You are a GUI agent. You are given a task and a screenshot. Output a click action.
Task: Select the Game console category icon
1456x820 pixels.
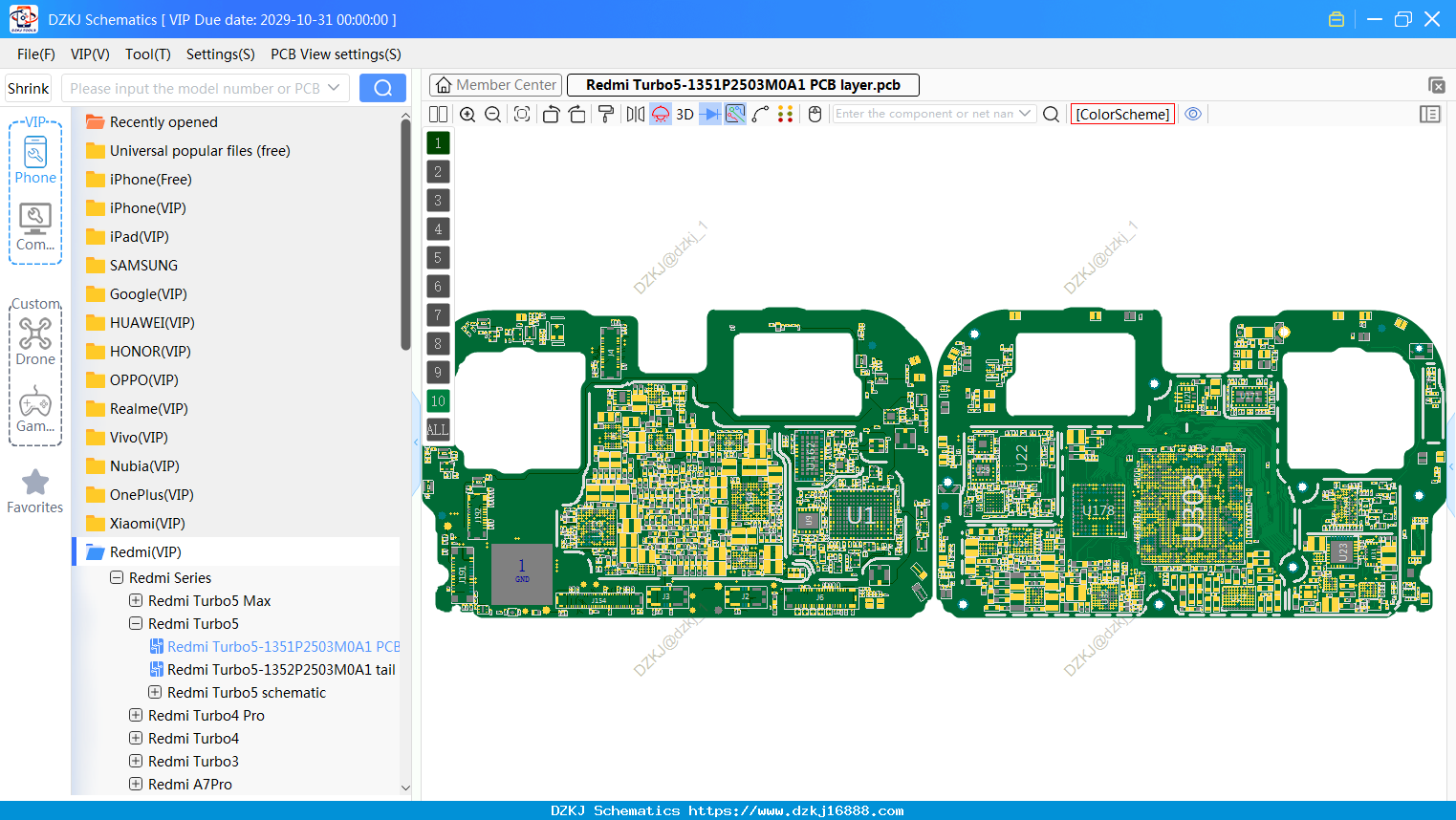pyautogui.click(x=35, y=409)
